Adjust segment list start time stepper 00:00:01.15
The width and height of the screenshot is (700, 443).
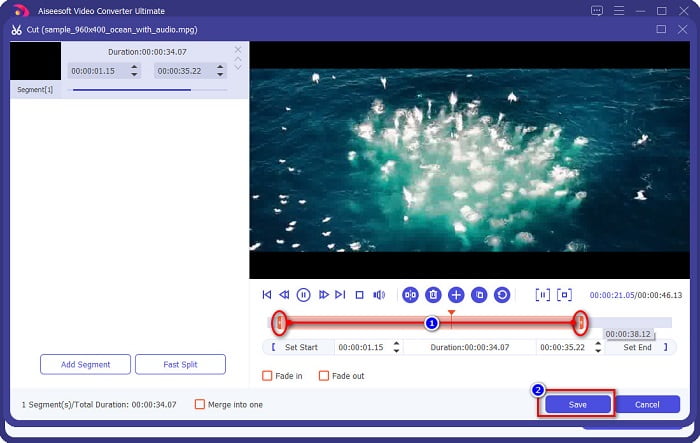pos(134,71)
